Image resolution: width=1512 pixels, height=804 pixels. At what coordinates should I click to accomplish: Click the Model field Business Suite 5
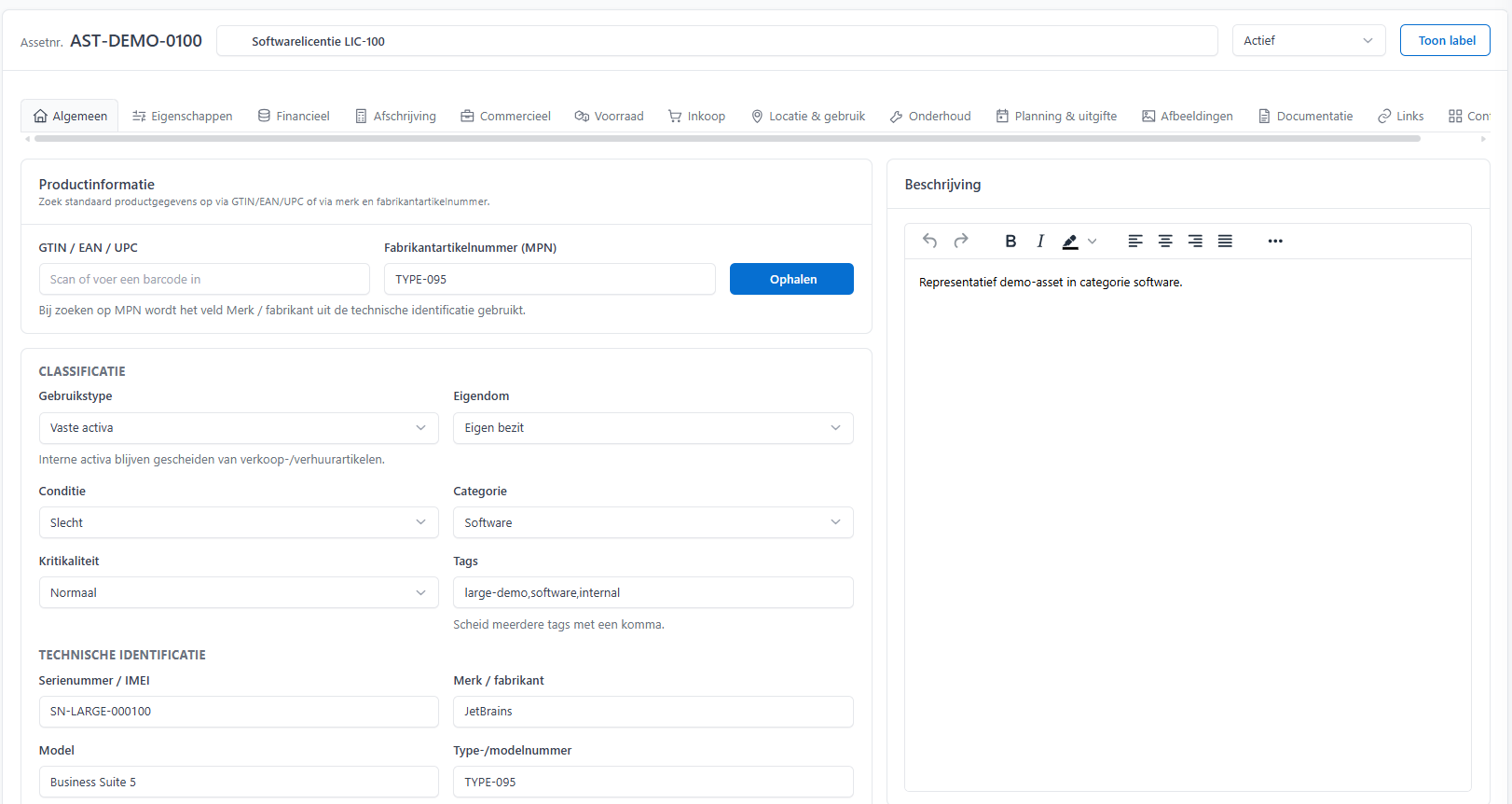(239, 782)
